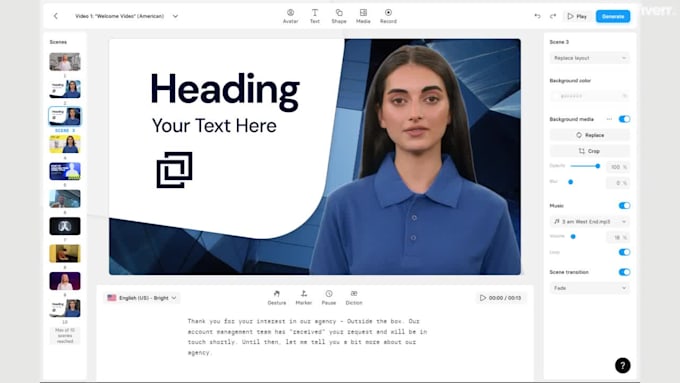Open the Fade transition dropdown
680x383 pixels.
(590, 288)
